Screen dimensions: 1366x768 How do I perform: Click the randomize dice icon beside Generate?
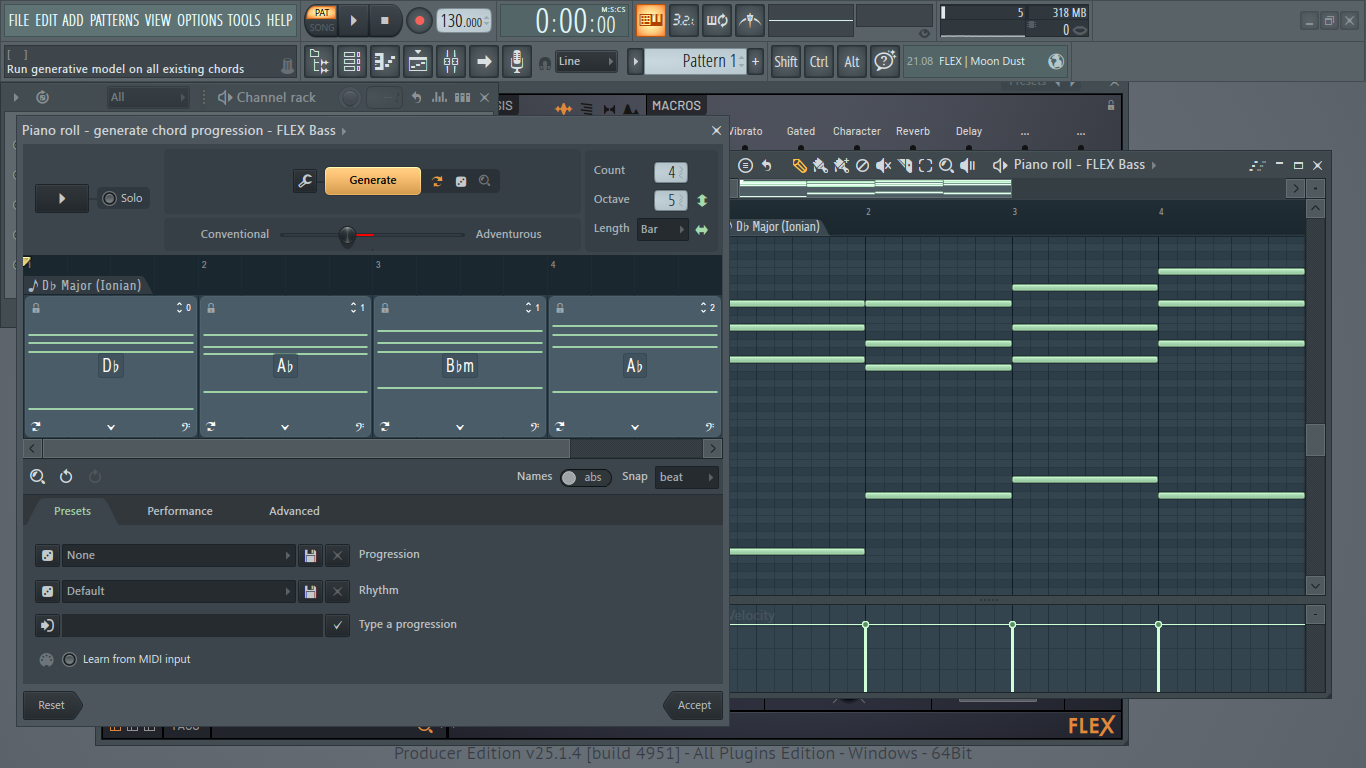[x=461, y=181]
